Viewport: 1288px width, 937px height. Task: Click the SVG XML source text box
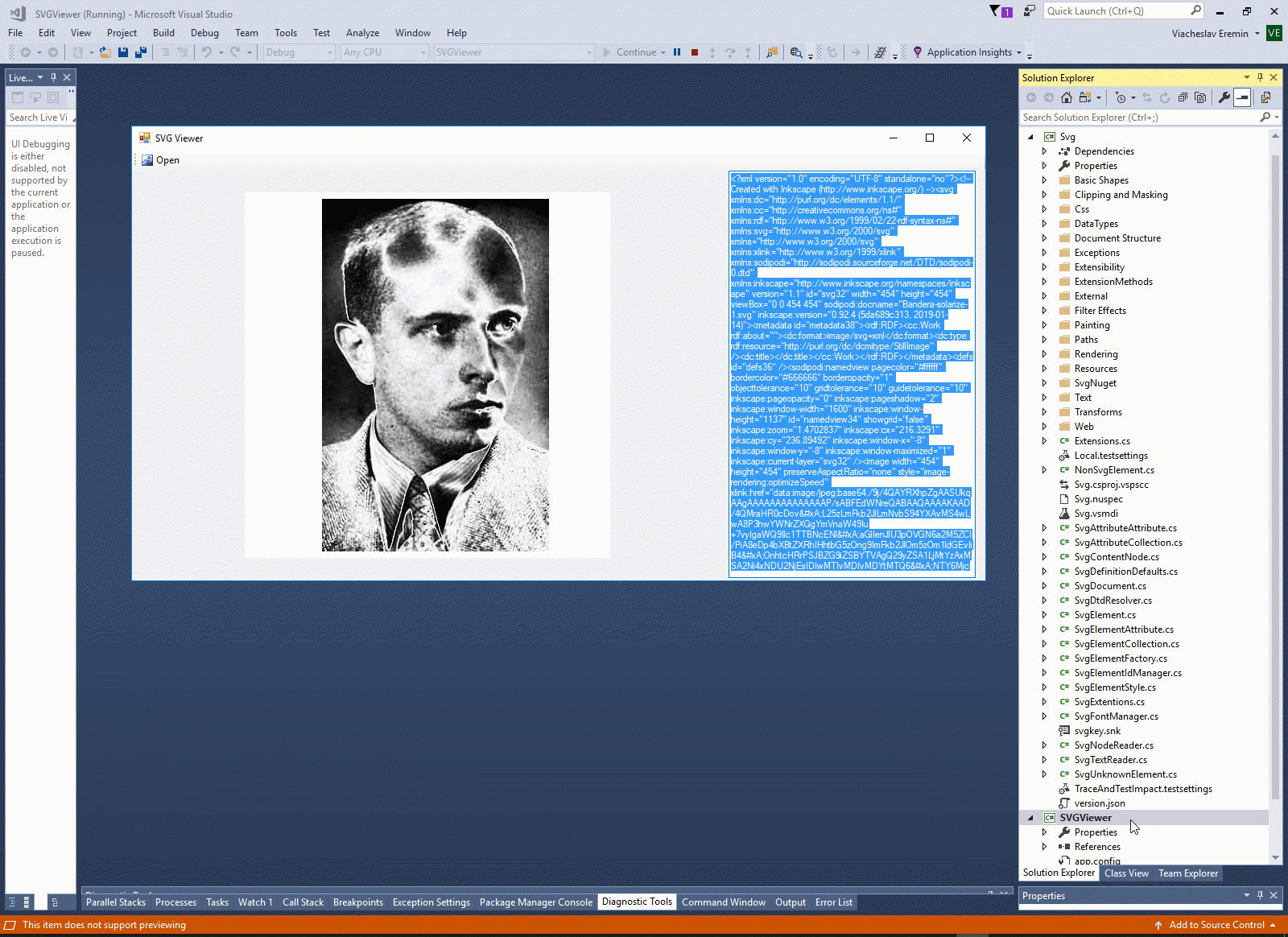tap(852, 374)
